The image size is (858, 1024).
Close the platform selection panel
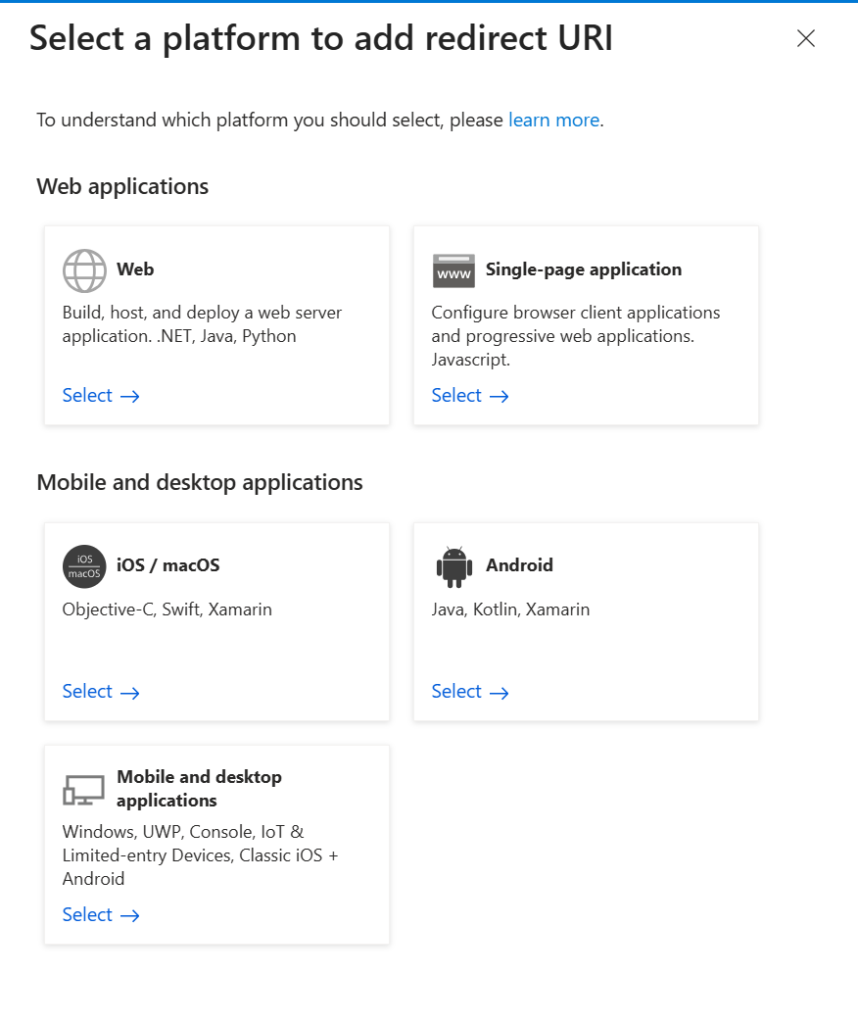[x=806, y=39]
